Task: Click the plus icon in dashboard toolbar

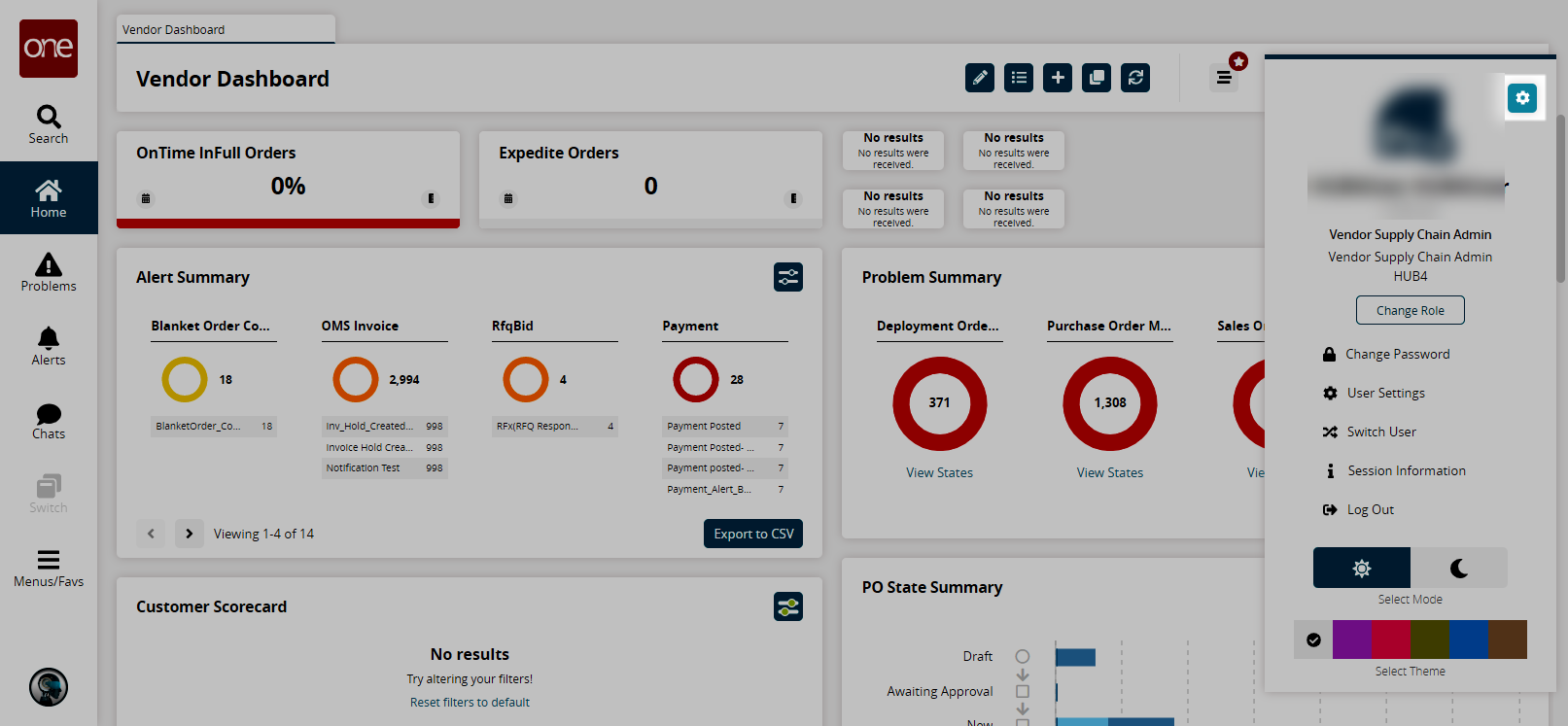Action: click(x=1058, y=78)
